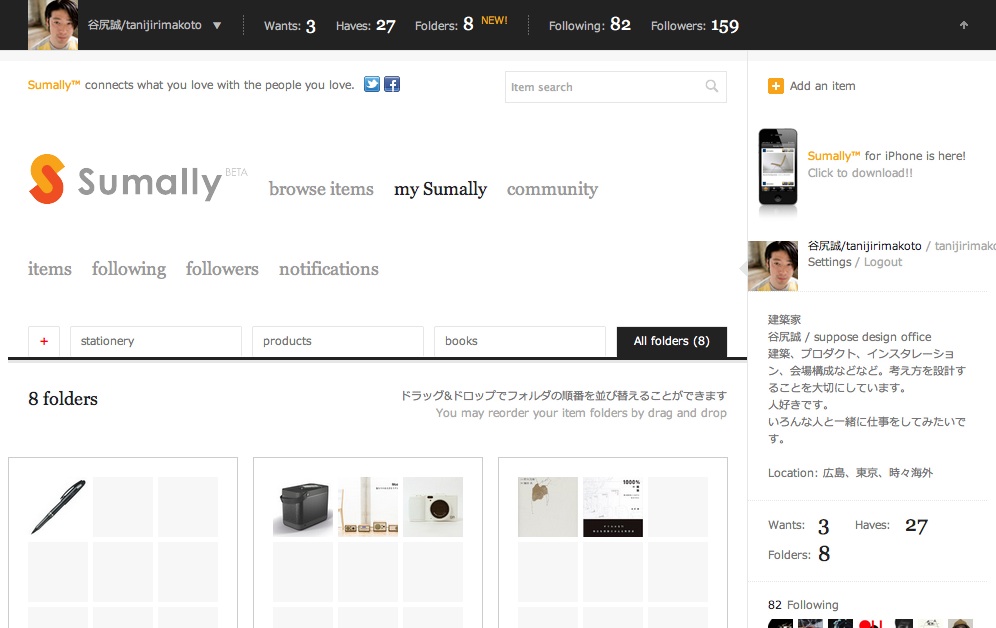This screenshot has width=996, height=628.
Task: Click Following: 82 in top bar
Action: [589, 25]
